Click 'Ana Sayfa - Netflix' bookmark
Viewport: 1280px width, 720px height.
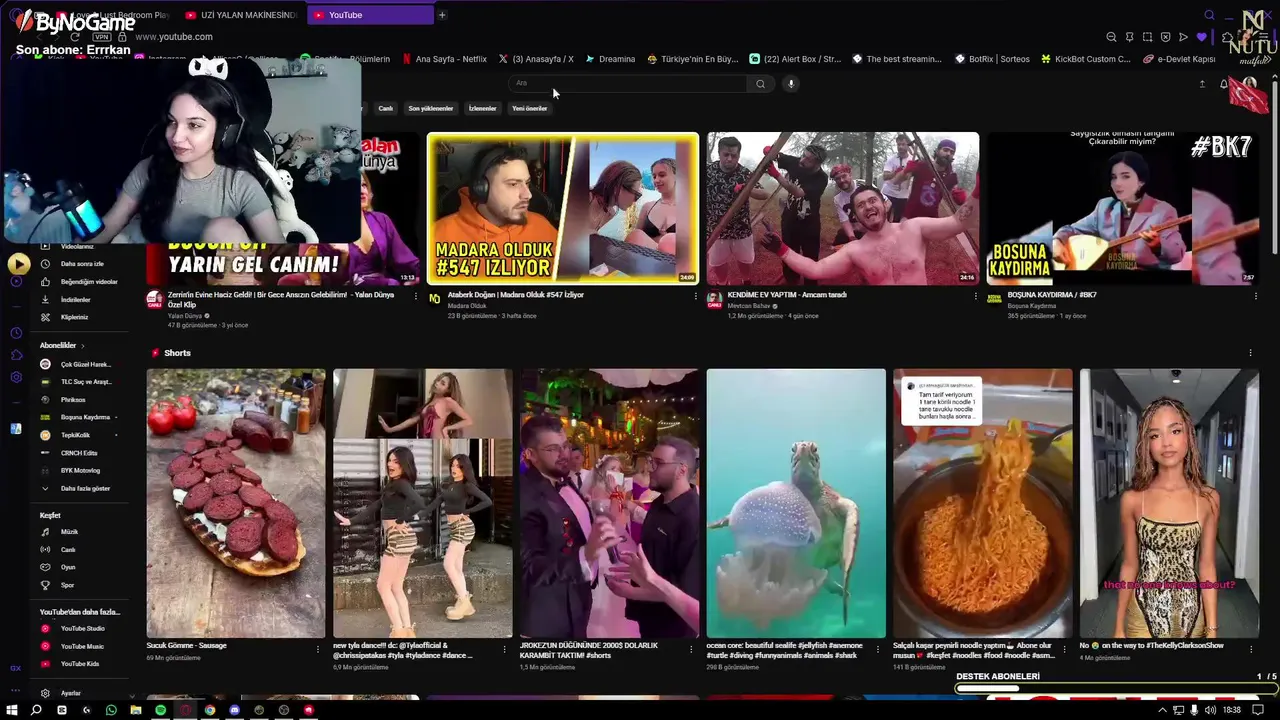coord(444,59)
